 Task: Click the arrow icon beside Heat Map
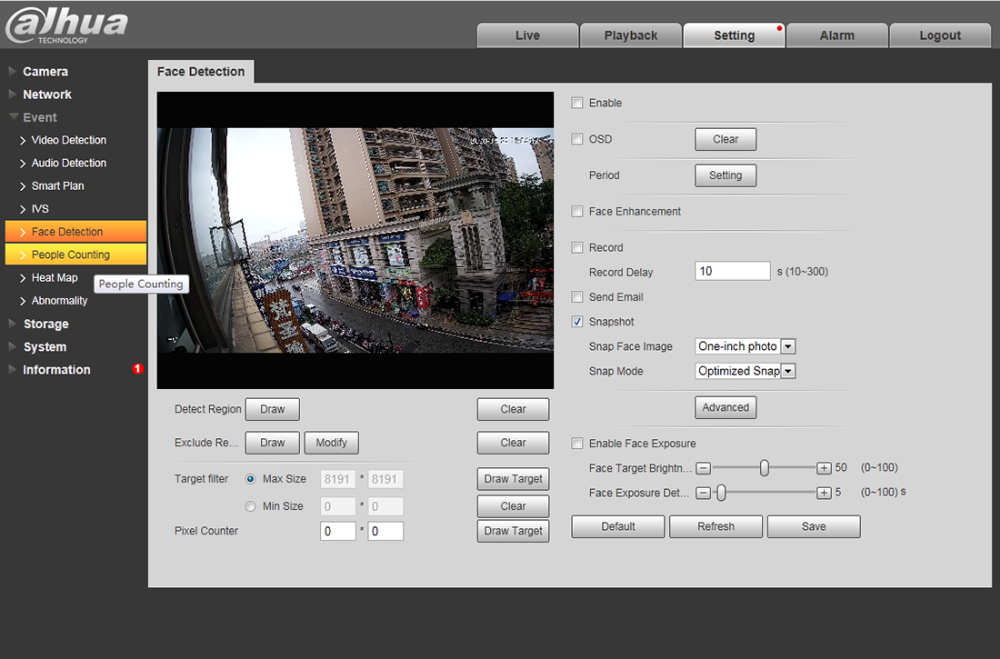pyautogui.click(x=23, y=278)
